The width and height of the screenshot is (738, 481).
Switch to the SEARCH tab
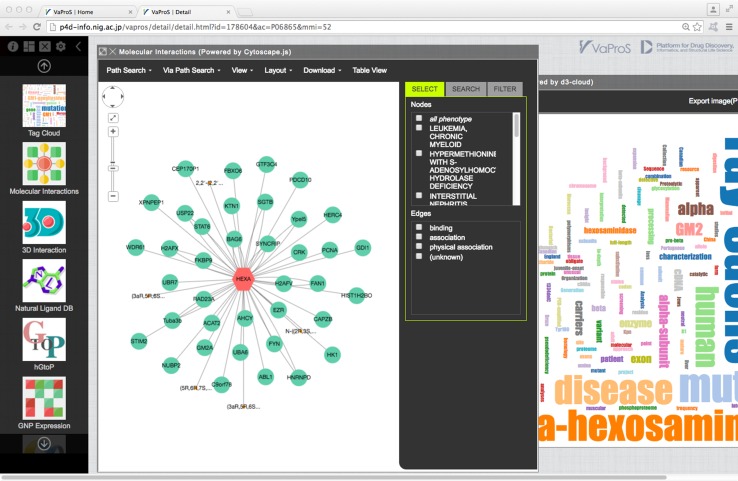coord(466,89)
